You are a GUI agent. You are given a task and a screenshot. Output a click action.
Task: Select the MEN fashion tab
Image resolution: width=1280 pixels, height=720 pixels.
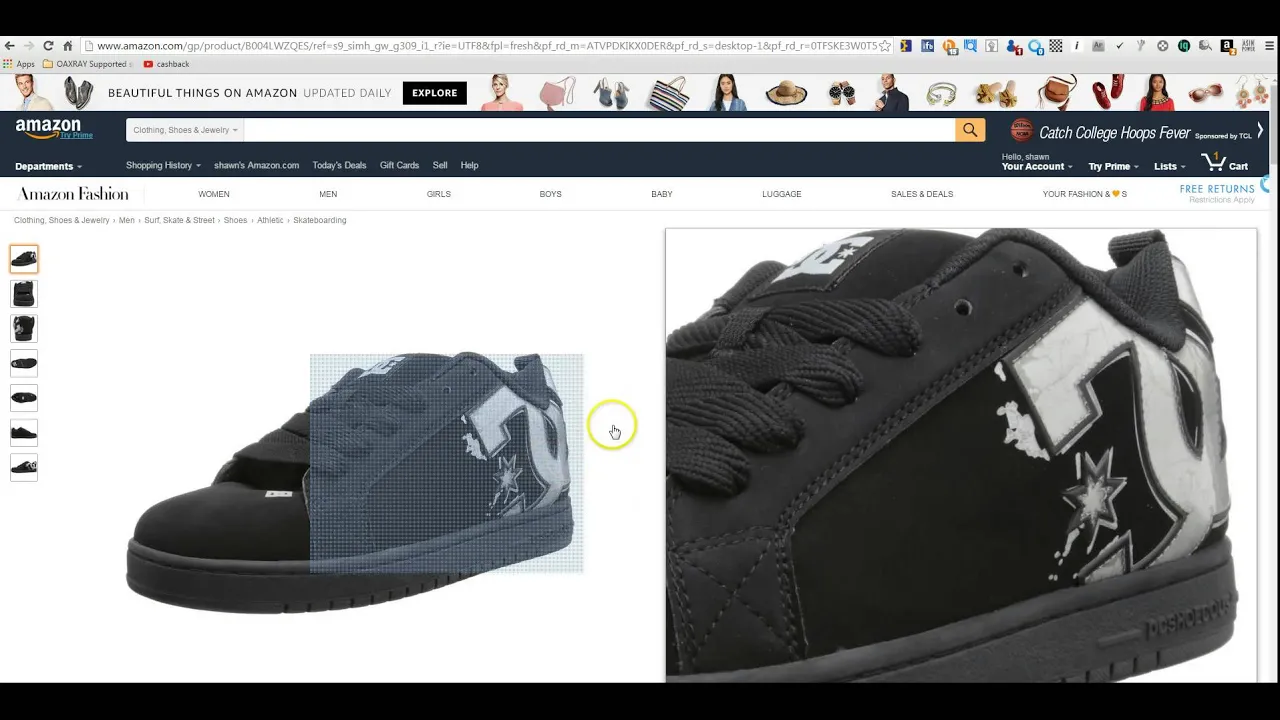click(x=328, y=194)
